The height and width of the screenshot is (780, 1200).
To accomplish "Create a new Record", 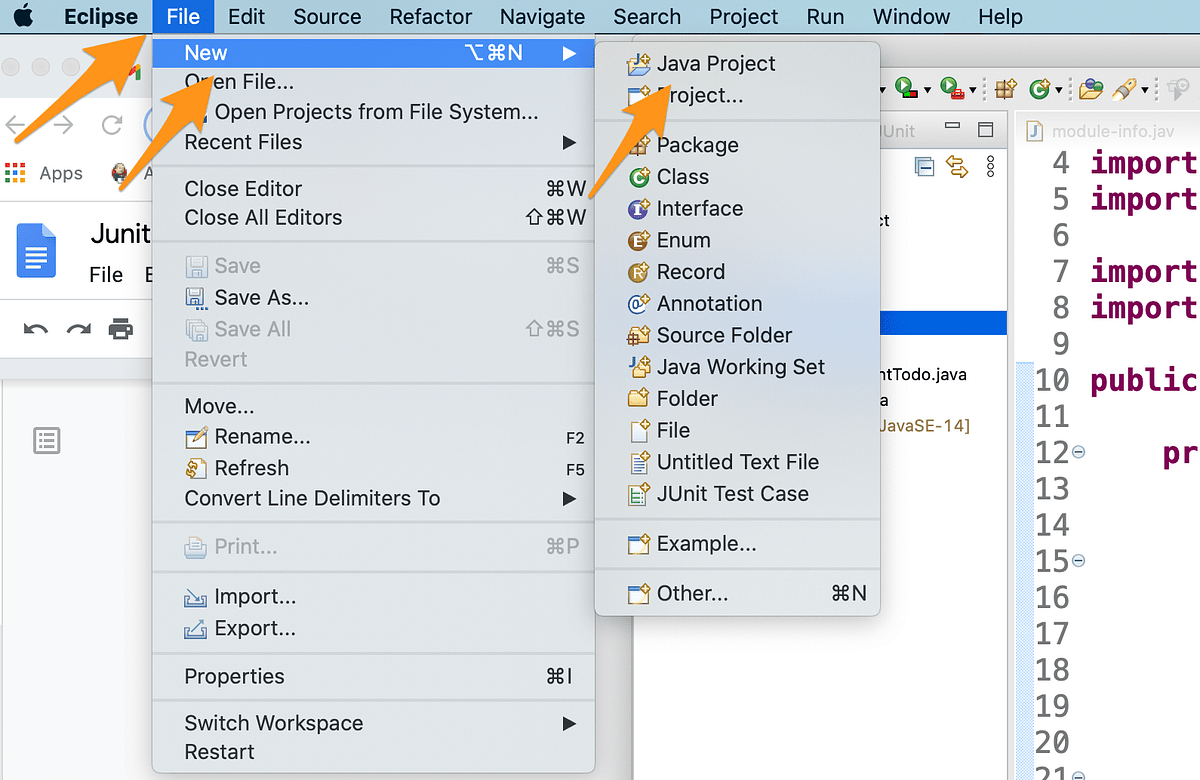I will [690, 272].
